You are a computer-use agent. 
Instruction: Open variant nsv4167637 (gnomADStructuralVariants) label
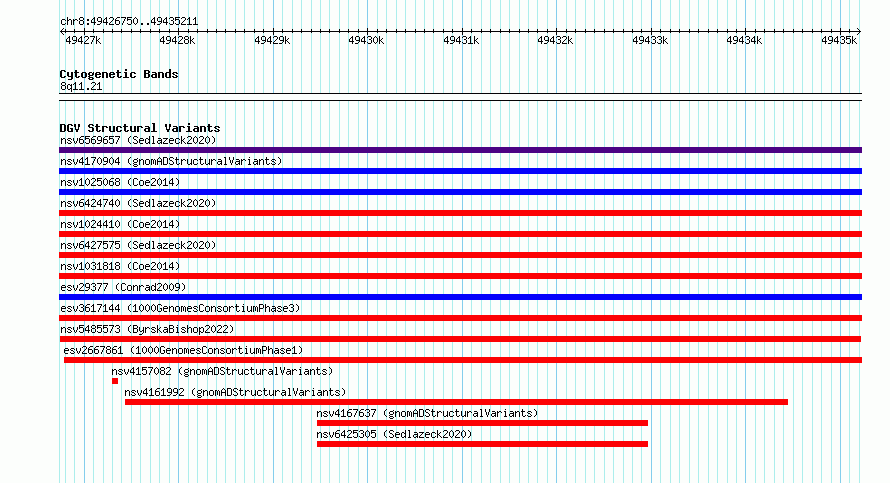[427, 413]
